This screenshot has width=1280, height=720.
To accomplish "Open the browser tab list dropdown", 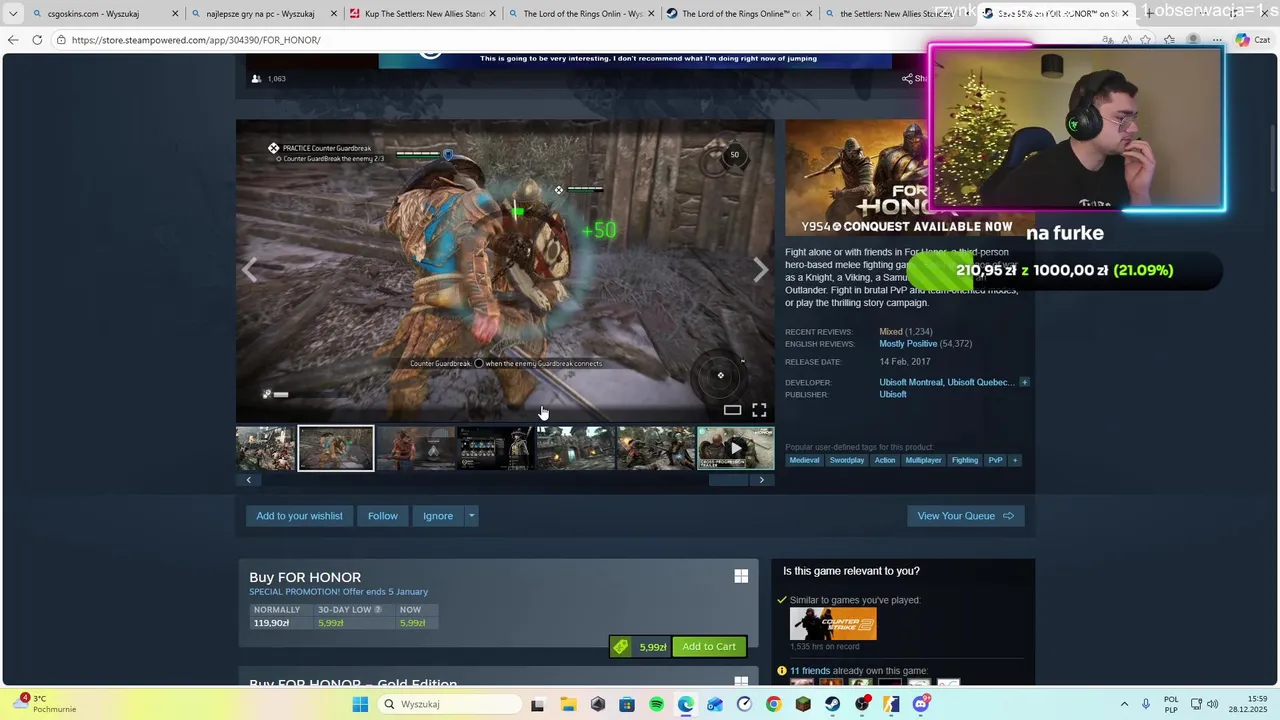I will point(13,14).
